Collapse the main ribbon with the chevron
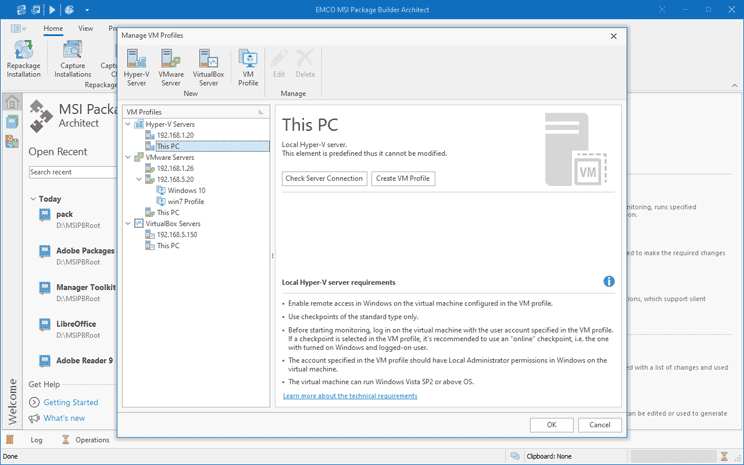This screenshot has height=465, width=744. pos(735,85)
